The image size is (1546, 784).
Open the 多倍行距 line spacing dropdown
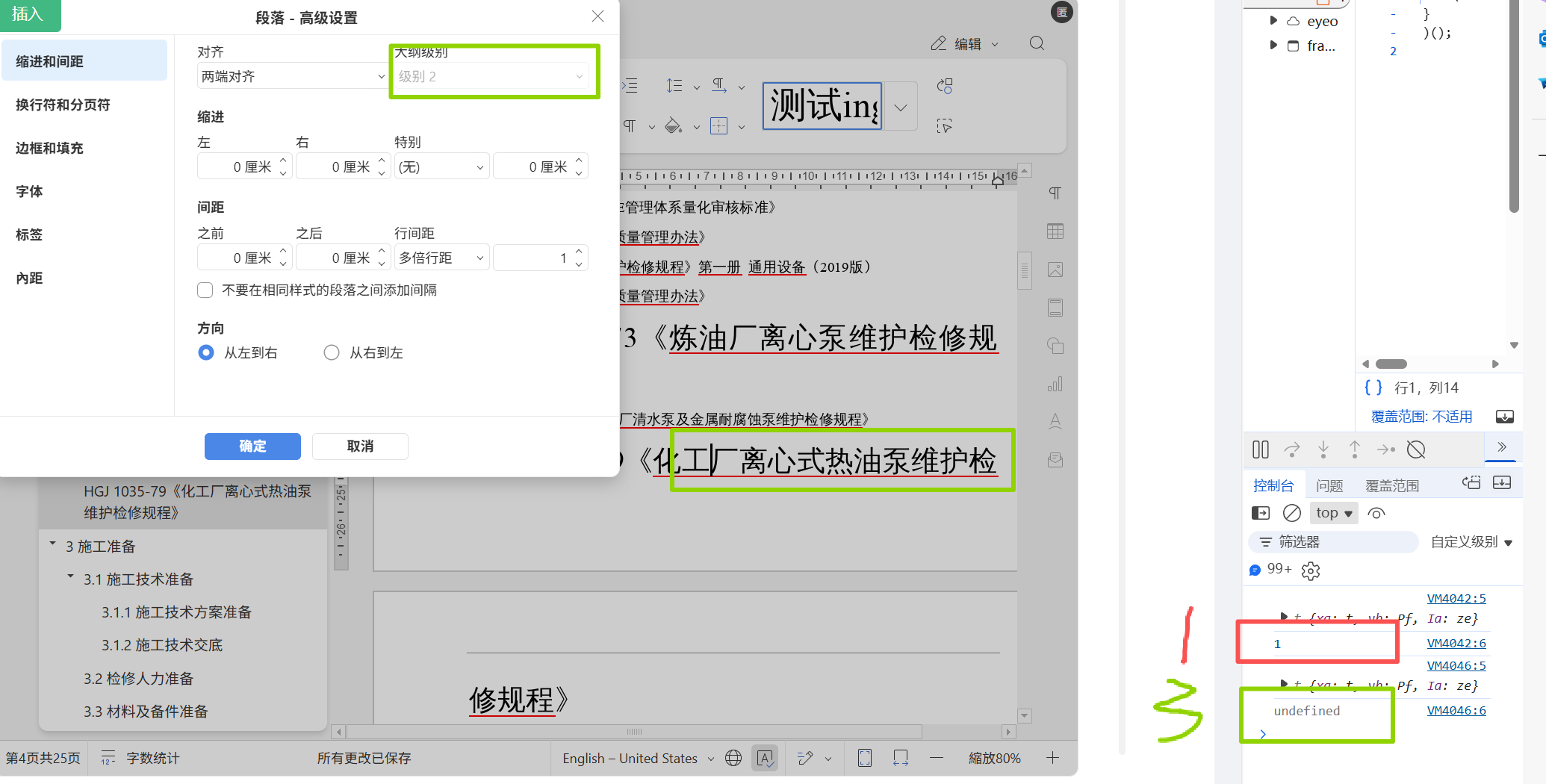441,258
